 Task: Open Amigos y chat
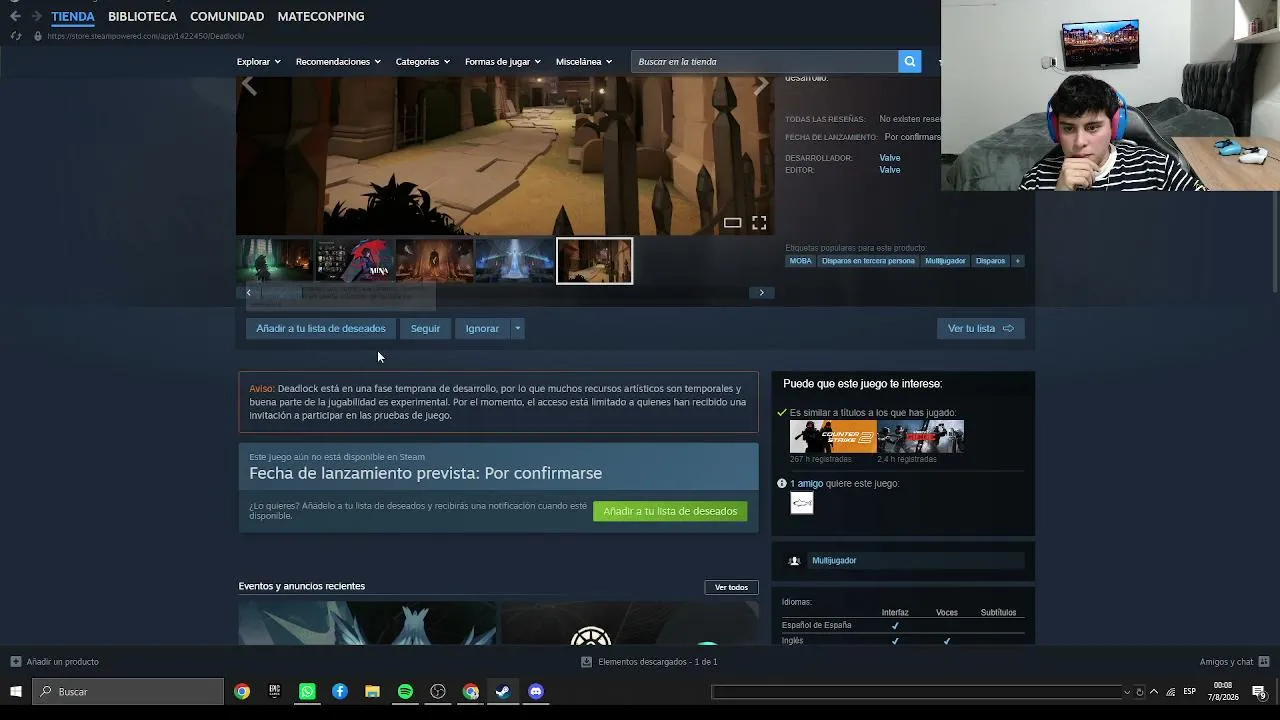click(1226, 662)
